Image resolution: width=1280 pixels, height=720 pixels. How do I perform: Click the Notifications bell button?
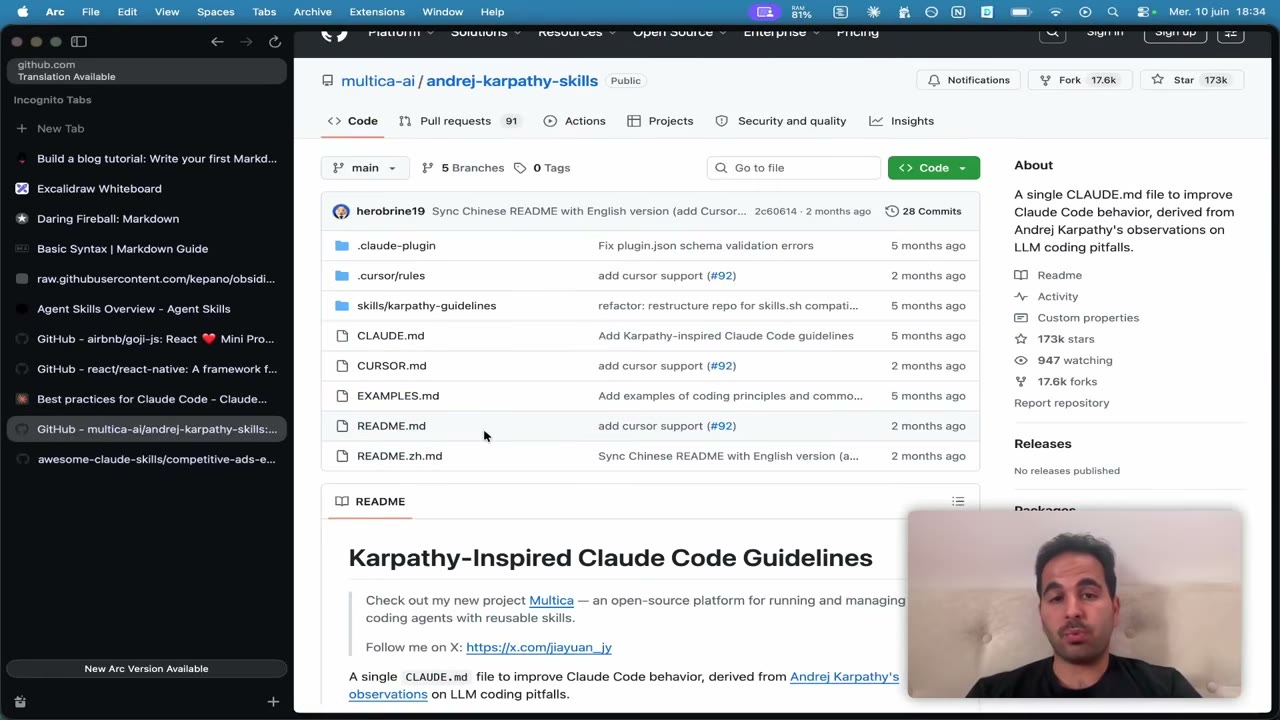[x=969, y=80]
